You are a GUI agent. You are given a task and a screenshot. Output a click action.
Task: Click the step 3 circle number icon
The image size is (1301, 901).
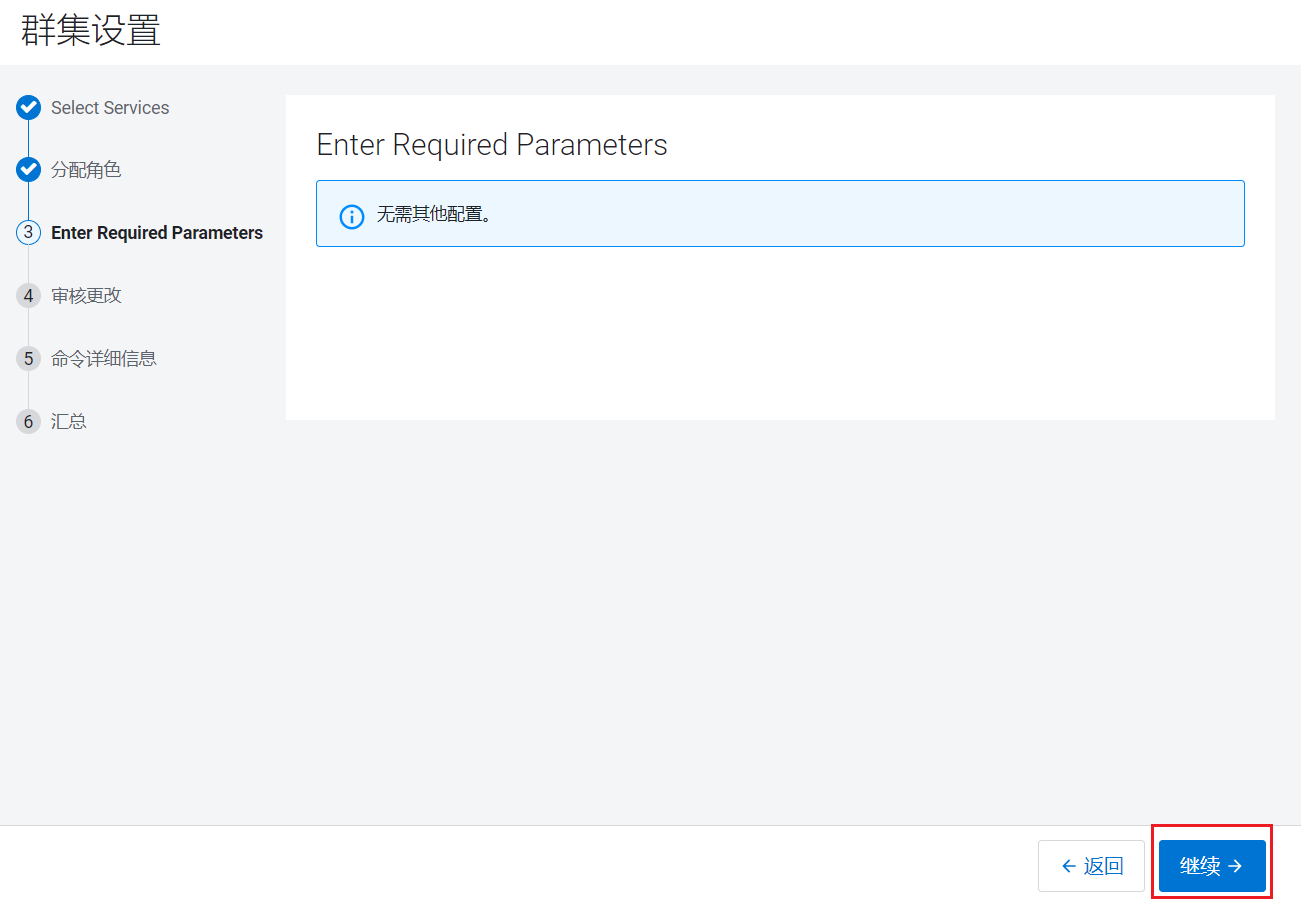pos(28,232)
